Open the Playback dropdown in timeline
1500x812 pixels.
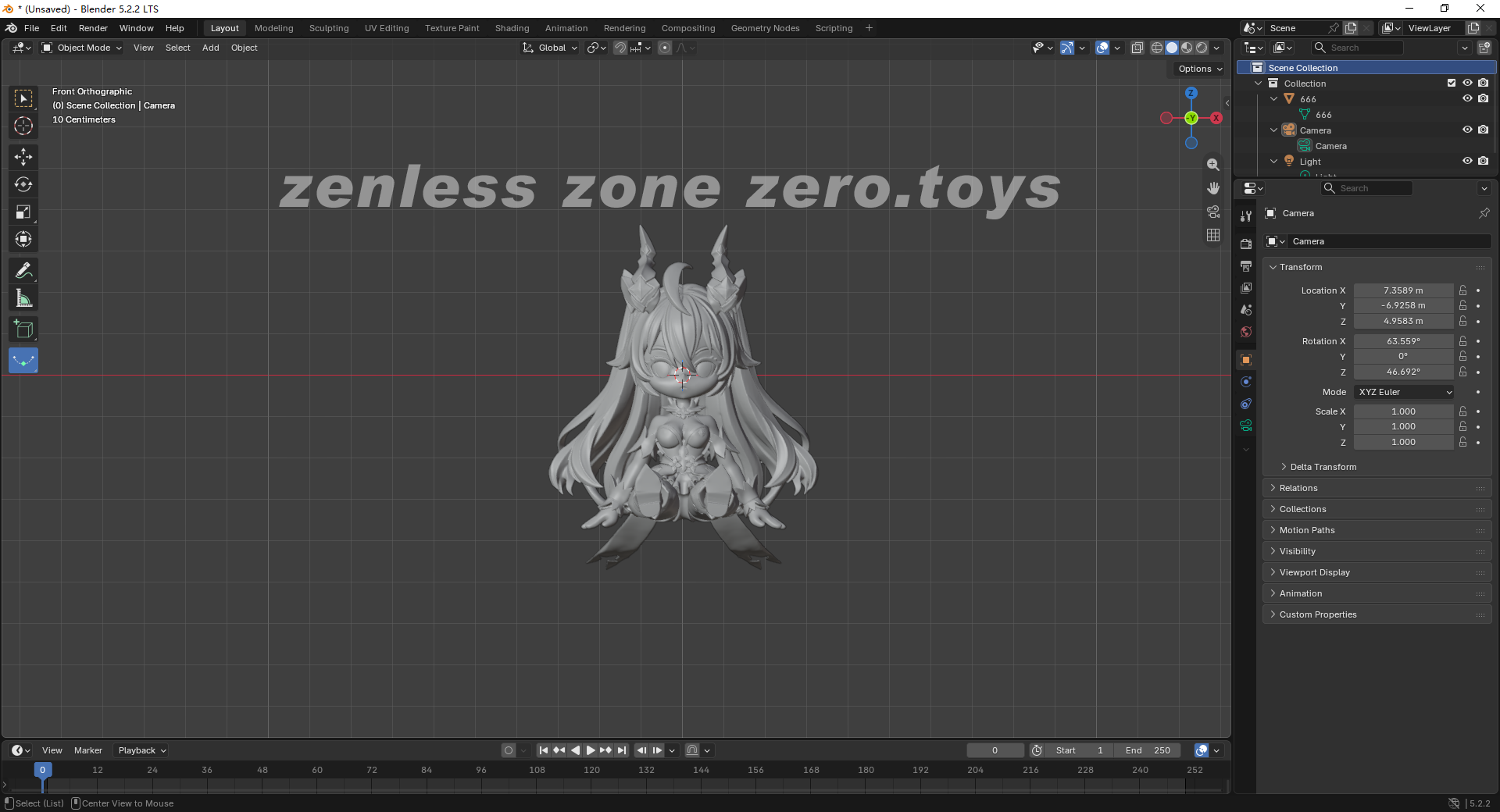click(142, 750)
